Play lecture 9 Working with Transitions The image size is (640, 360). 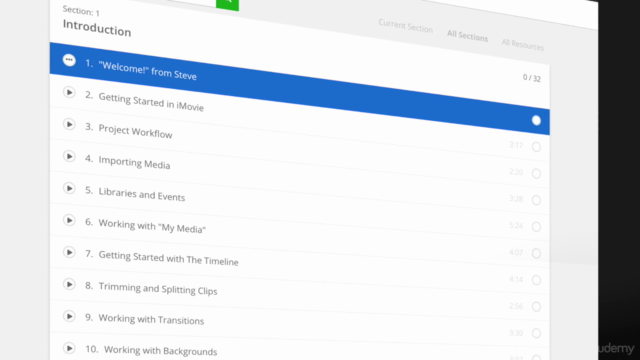coord(69,316)
